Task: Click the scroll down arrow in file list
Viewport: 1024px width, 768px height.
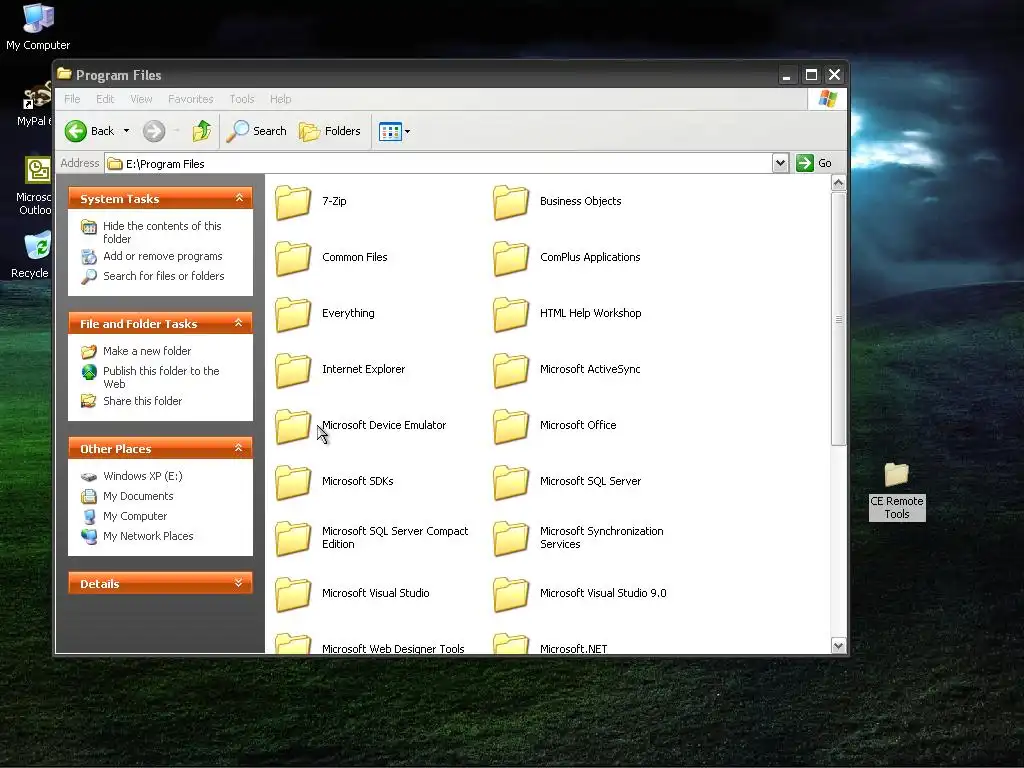Action: tap(839, 646)
